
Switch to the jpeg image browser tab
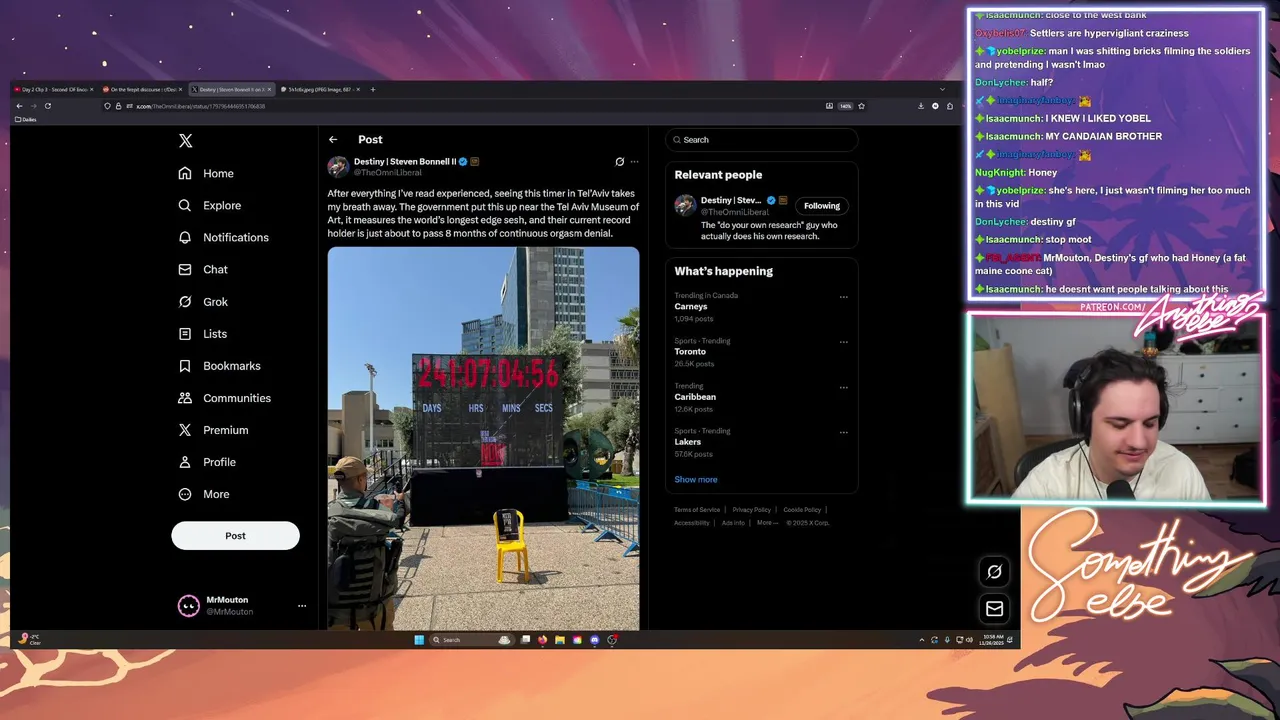[319, 90]
